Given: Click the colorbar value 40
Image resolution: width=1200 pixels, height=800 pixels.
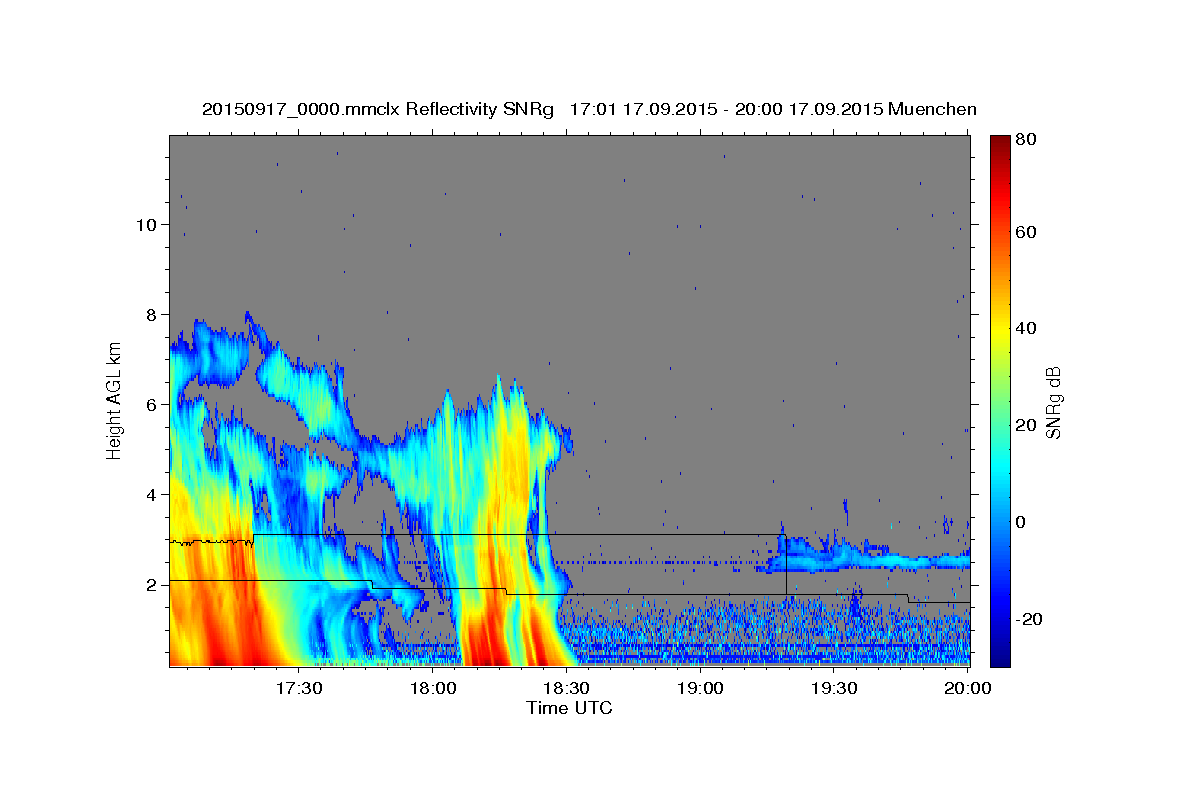Looking at the screenshot, I should point(1027,328).
